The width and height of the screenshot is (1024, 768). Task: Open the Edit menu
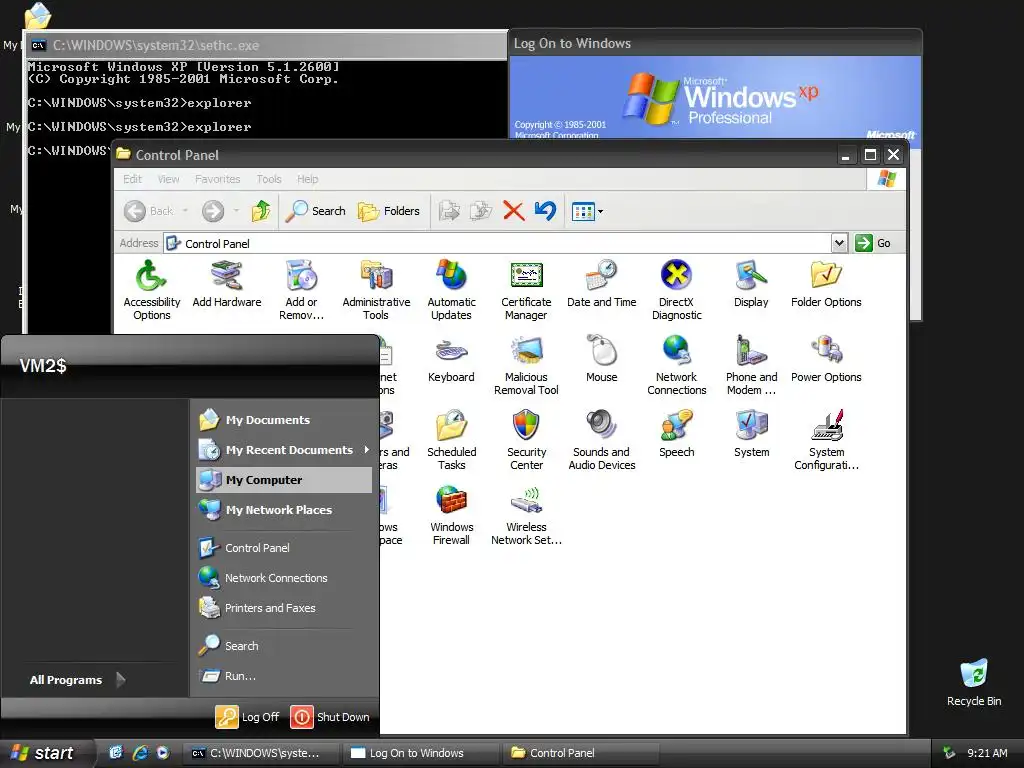tap(133, 179)
